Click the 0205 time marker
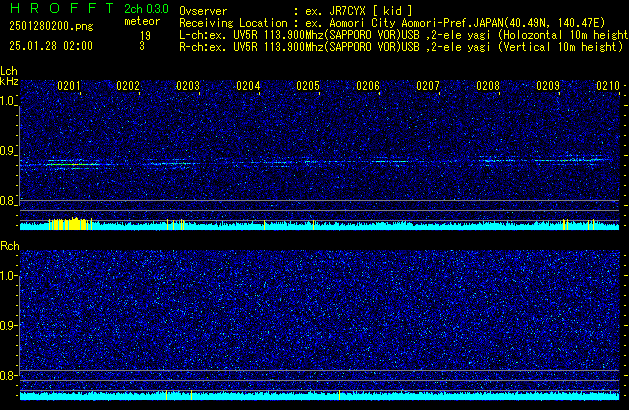 pos(308,86)
